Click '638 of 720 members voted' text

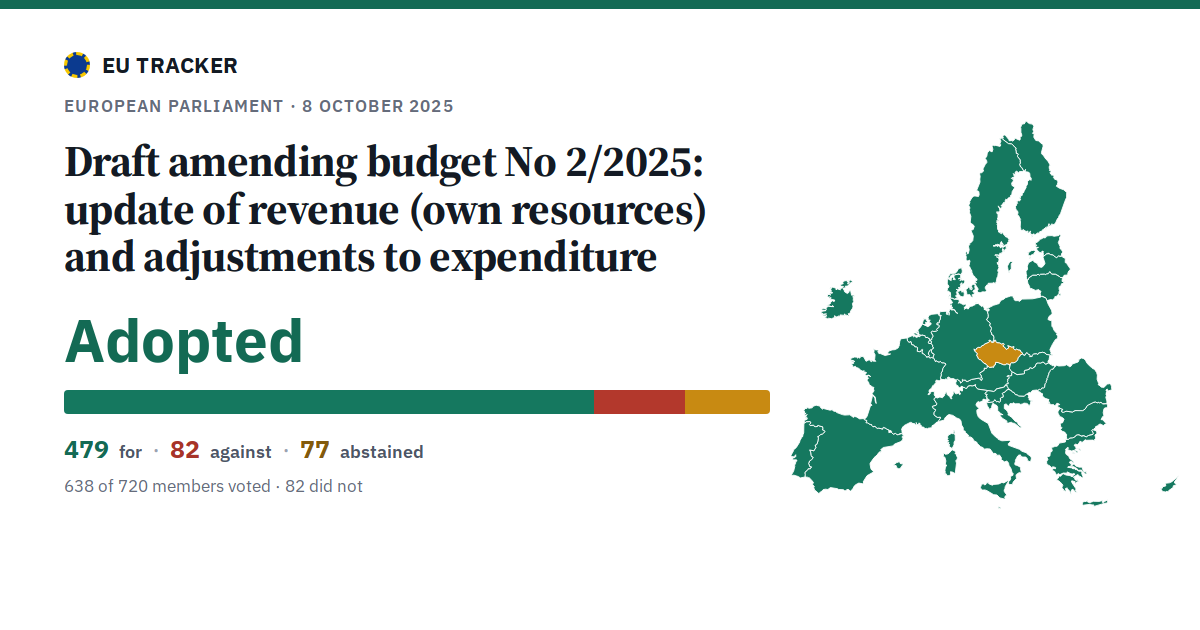(x=167, y=486)
